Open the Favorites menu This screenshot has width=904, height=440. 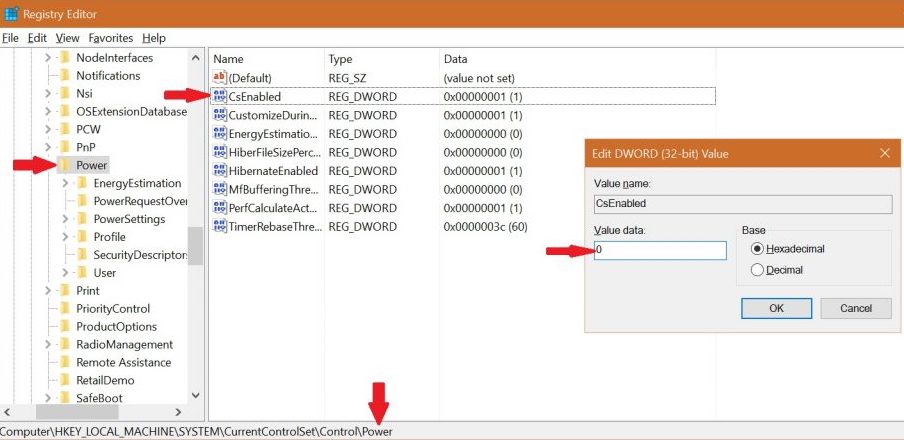coord(111,38)
